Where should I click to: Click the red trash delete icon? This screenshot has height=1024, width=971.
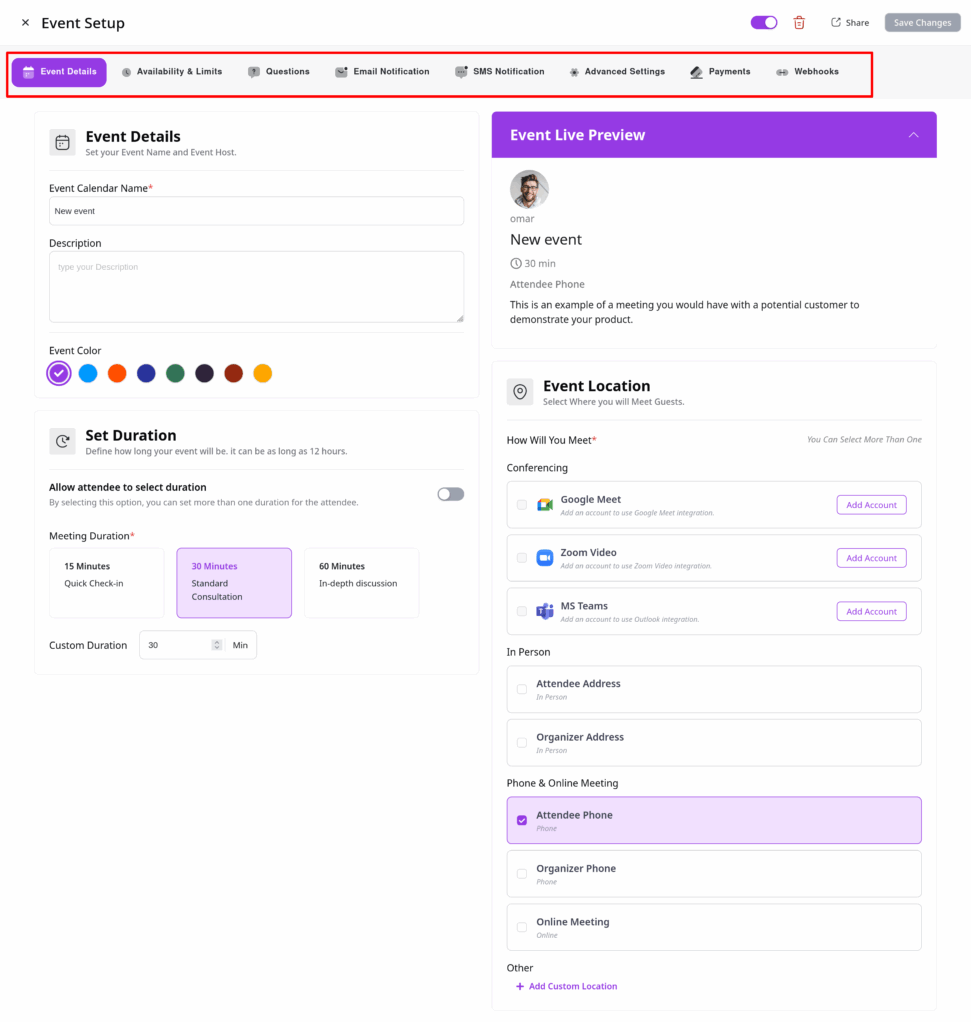tap(799, 23)
